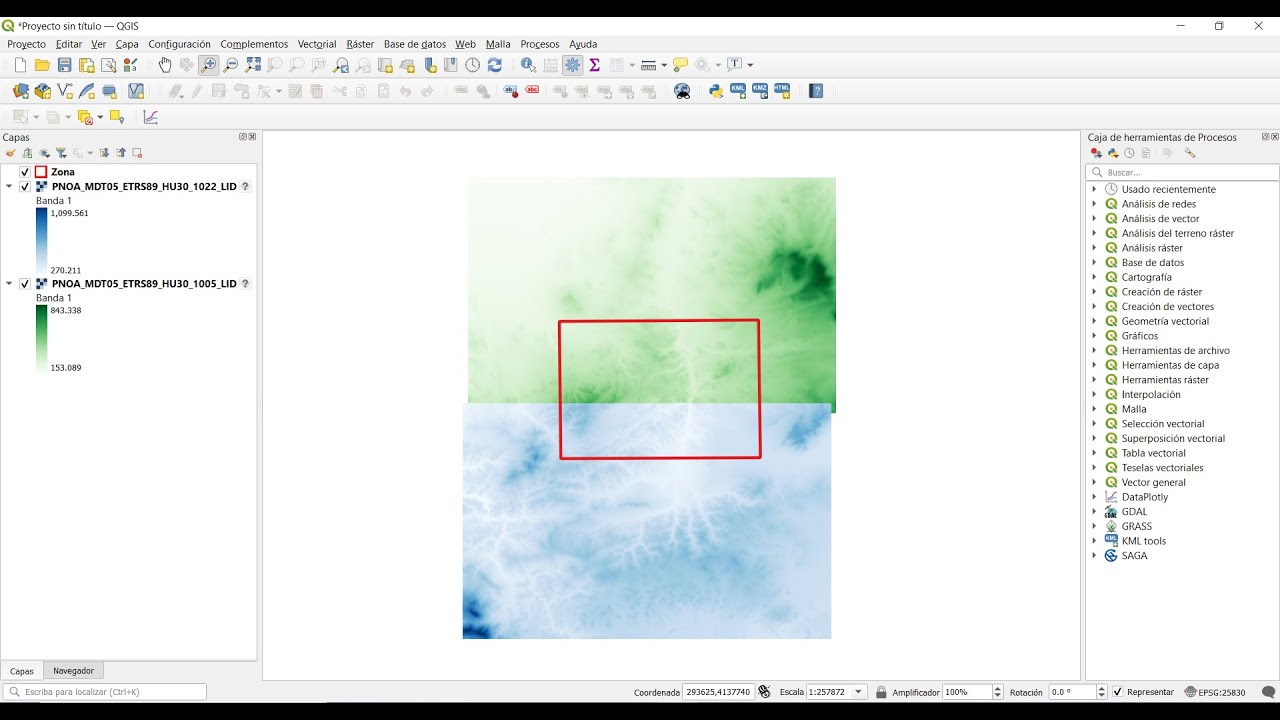
Task: Switch to the Capas tab
Action: tap(22, 671)
